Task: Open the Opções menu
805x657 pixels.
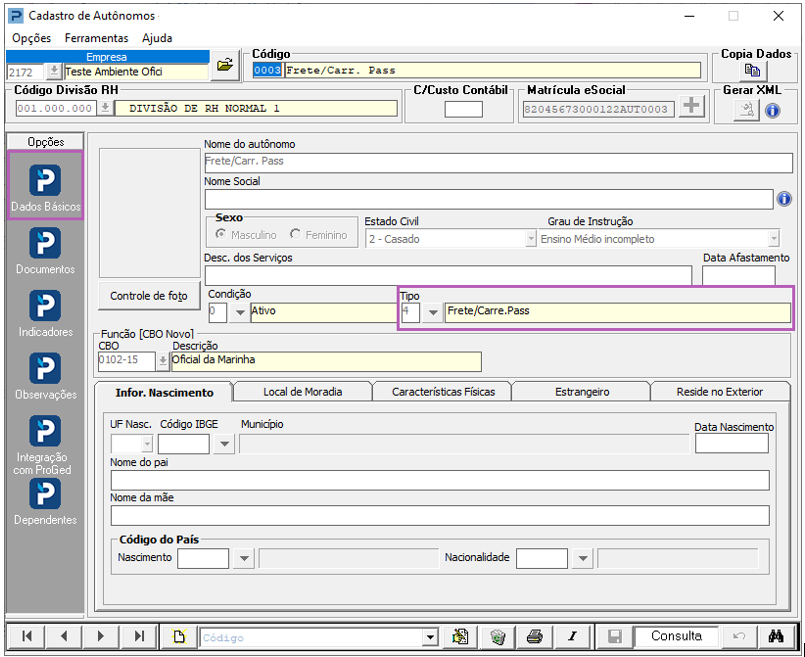Action: point(31,38)
